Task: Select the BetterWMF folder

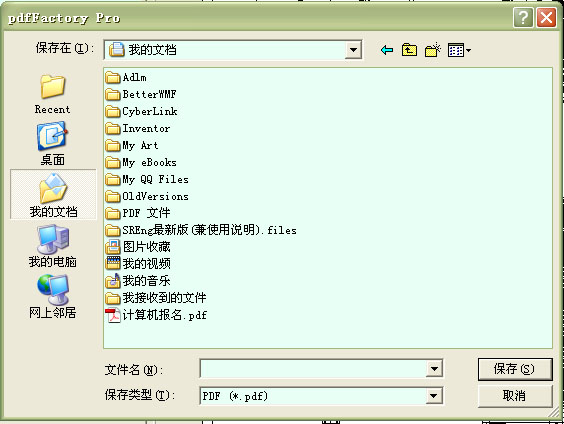Action: click(x=141, y=94)
